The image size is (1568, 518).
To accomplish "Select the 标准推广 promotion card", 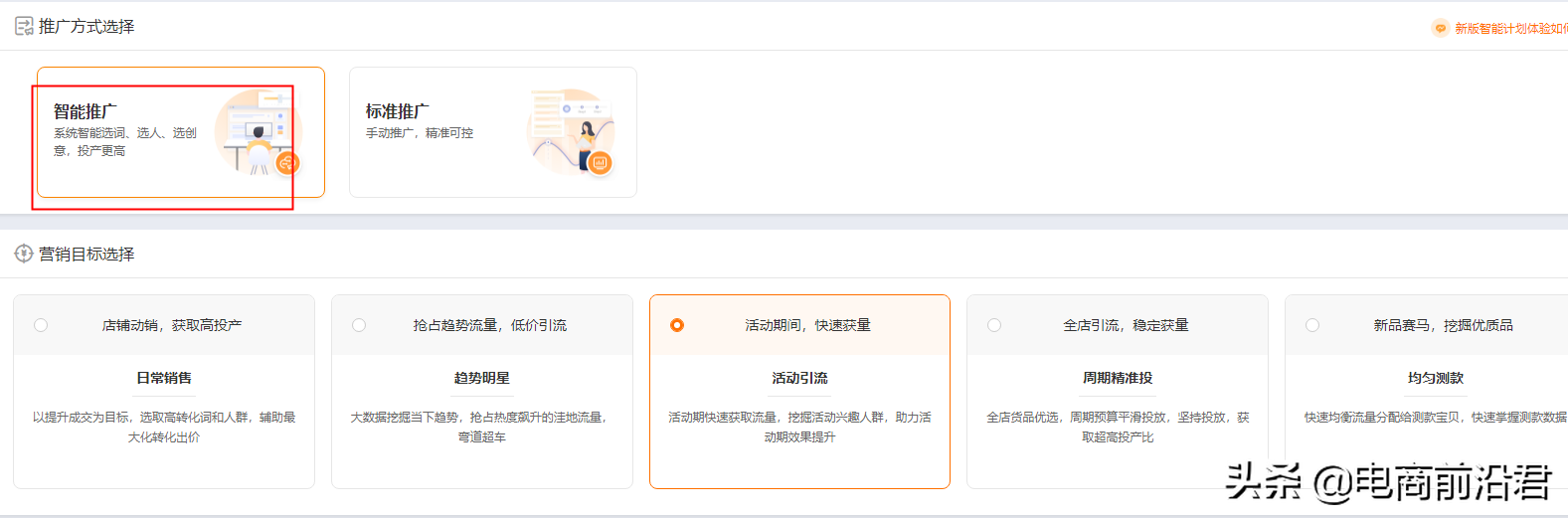I will coord(493,132).
